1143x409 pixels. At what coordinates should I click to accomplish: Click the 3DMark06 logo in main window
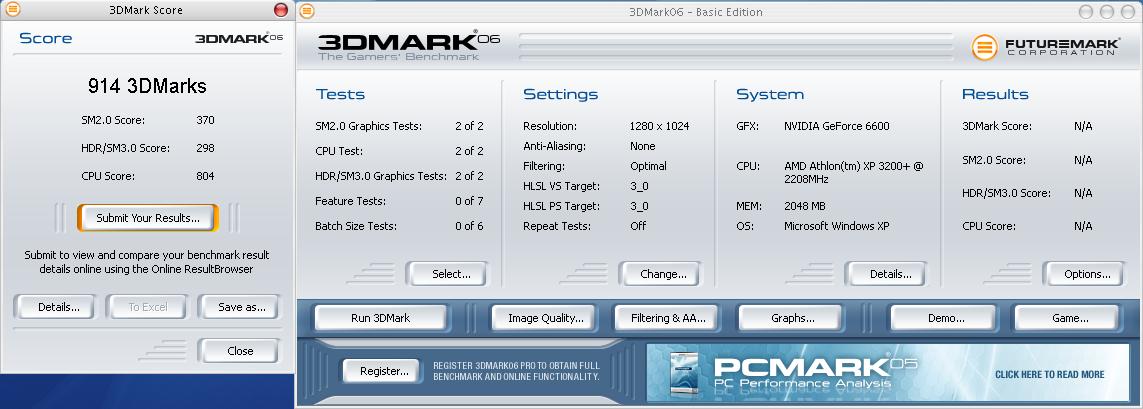(x=408, y=45)
